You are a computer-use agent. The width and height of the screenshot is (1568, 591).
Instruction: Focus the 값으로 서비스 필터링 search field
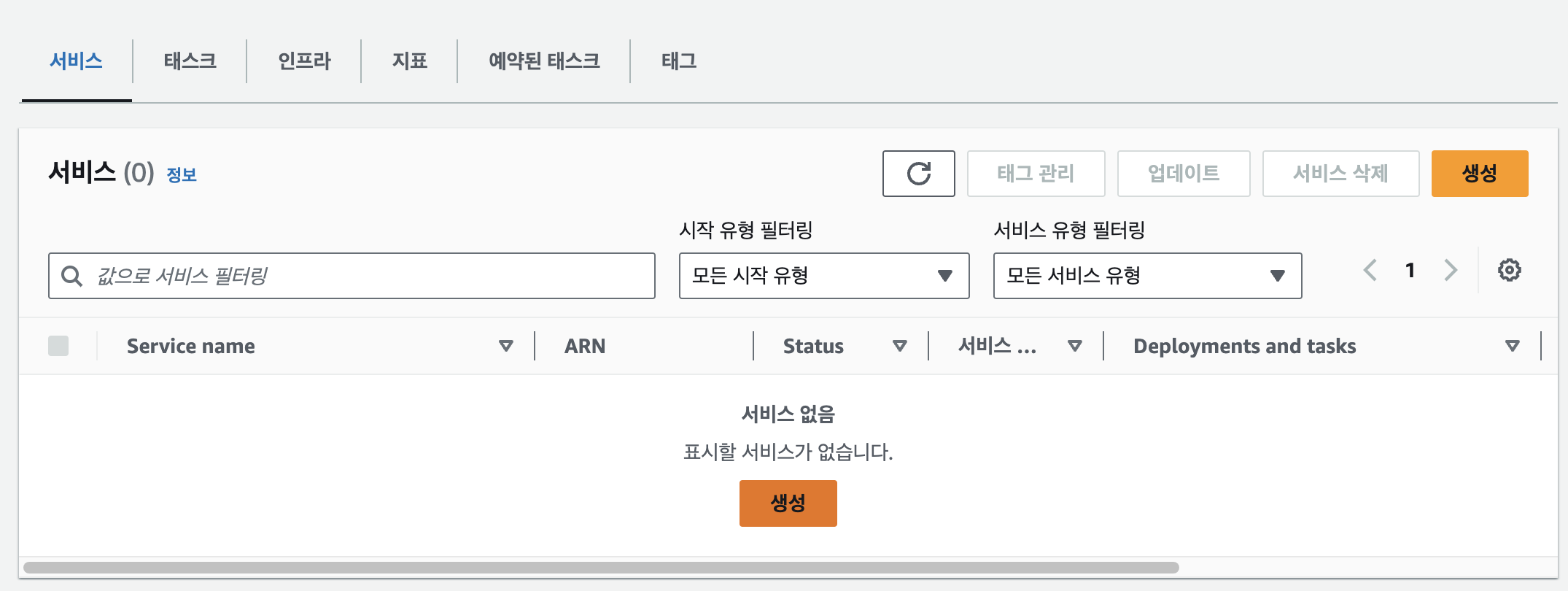(365, 276)
